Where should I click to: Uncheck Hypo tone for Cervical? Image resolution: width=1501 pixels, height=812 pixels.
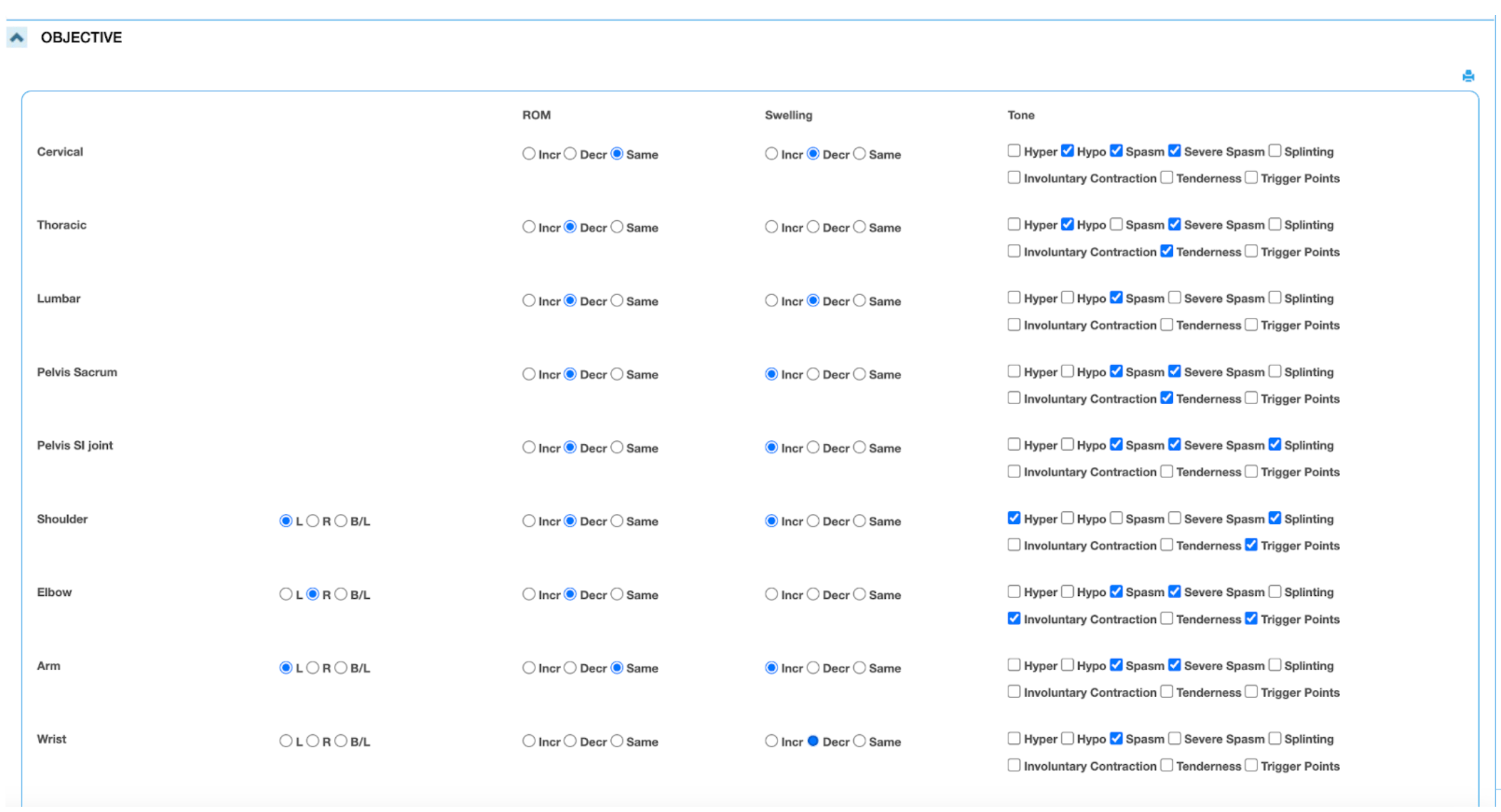pos(1067,150)
